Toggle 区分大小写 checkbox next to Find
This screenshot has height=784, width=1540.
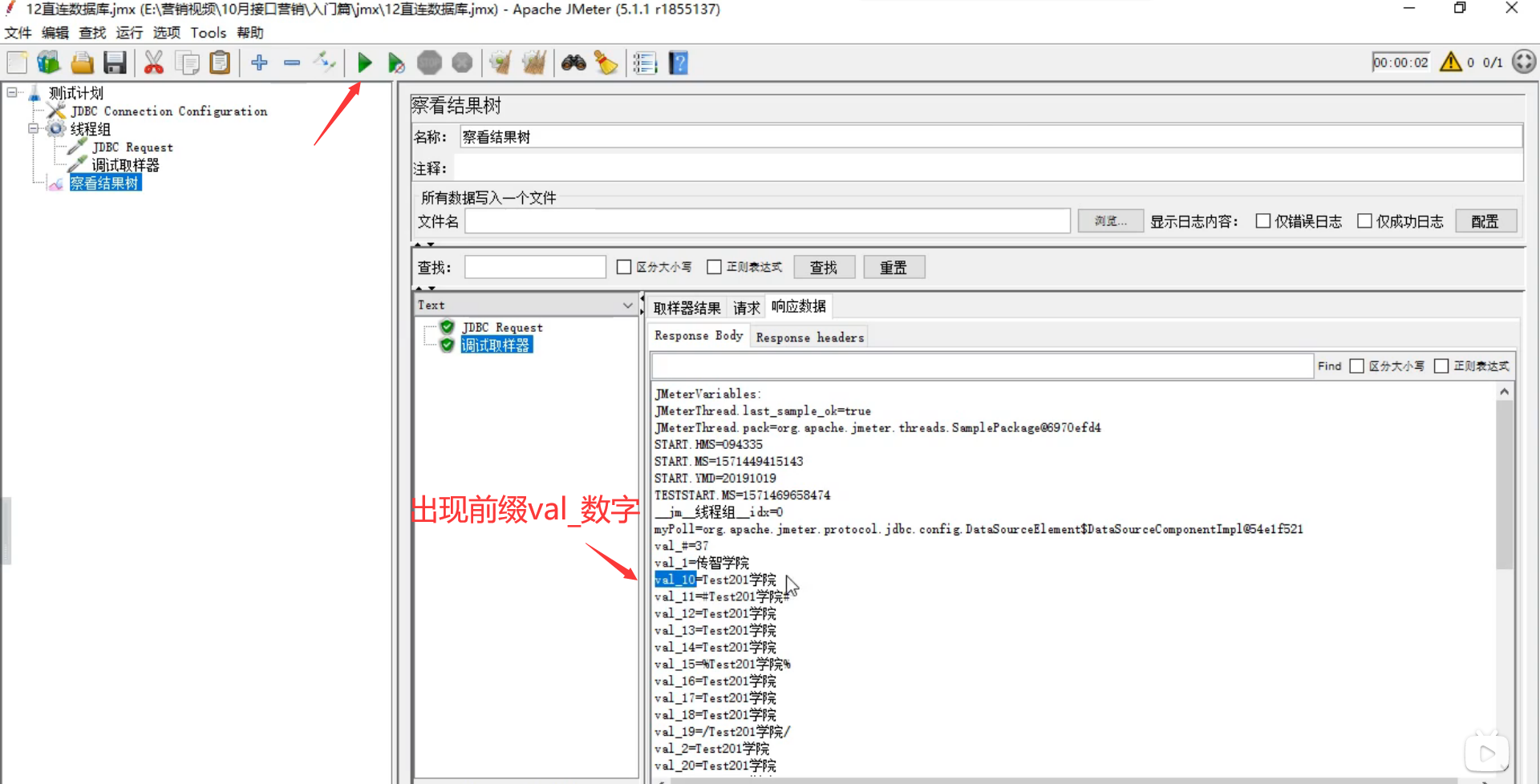(x=1357, y=366)
